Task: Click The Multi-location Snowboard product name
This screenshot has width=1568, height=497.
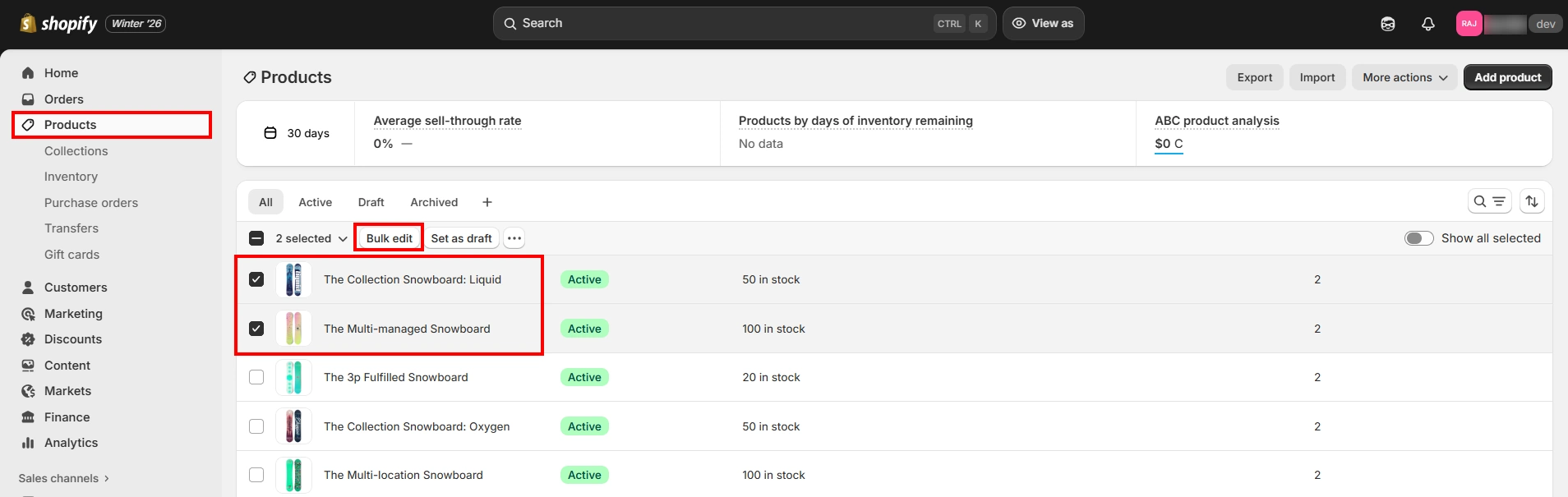Action: point(404,475)
